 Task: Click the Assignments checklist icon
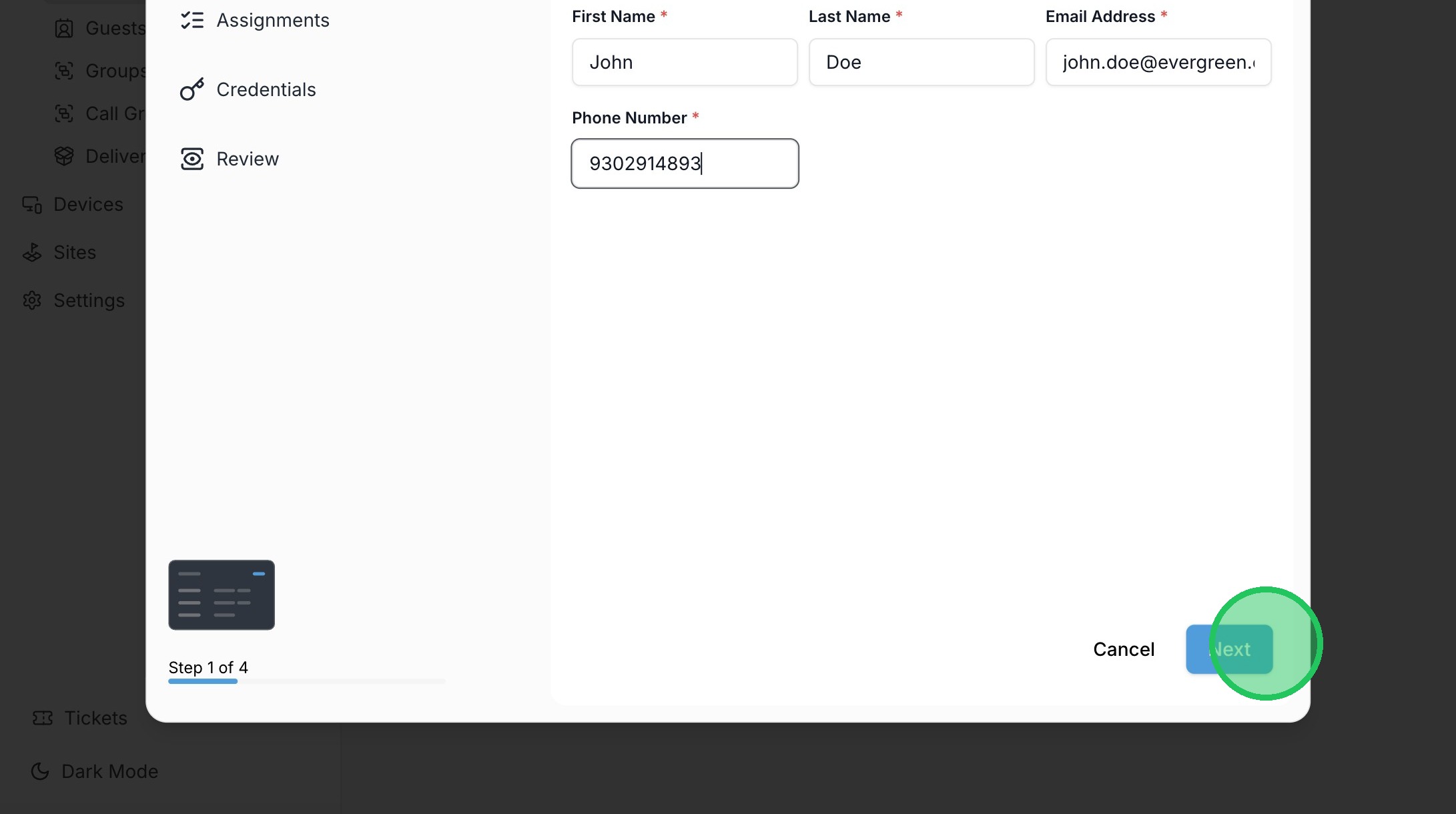point(192,21)
